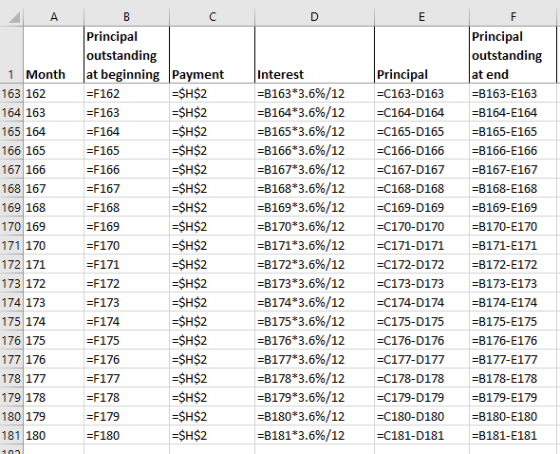Viewport: 560px width, 454px height.
Task: Click month cell with value 172
Action: point(54,283)
